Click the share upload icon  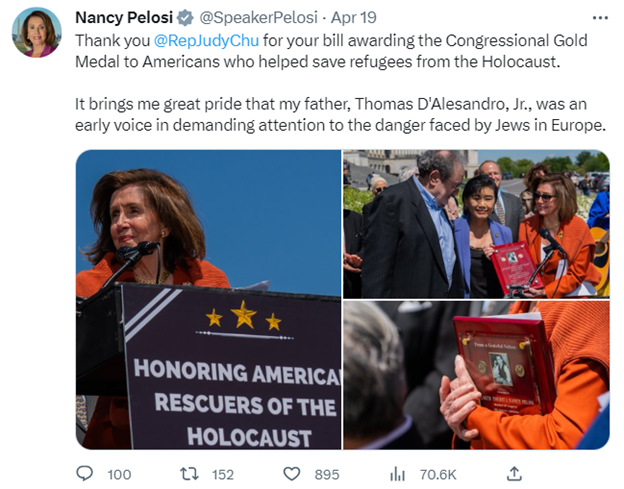pyautogui.click(x=515, y=474)
